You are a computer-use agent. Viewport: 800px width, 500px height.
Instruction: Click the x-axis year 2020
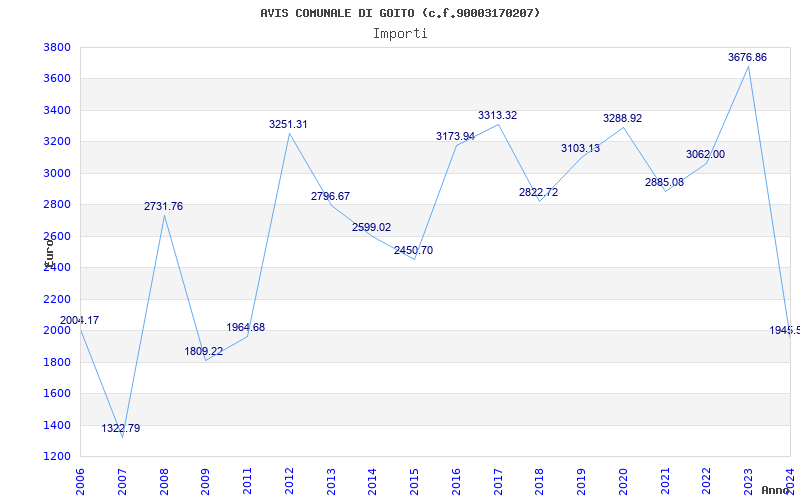(623, 482)
